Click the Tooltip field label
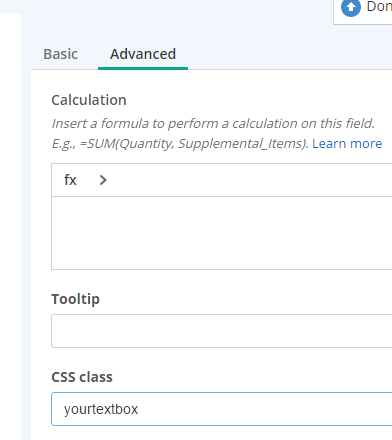The height and width of the screenshot is (440, 392). (x=75, y=299)
